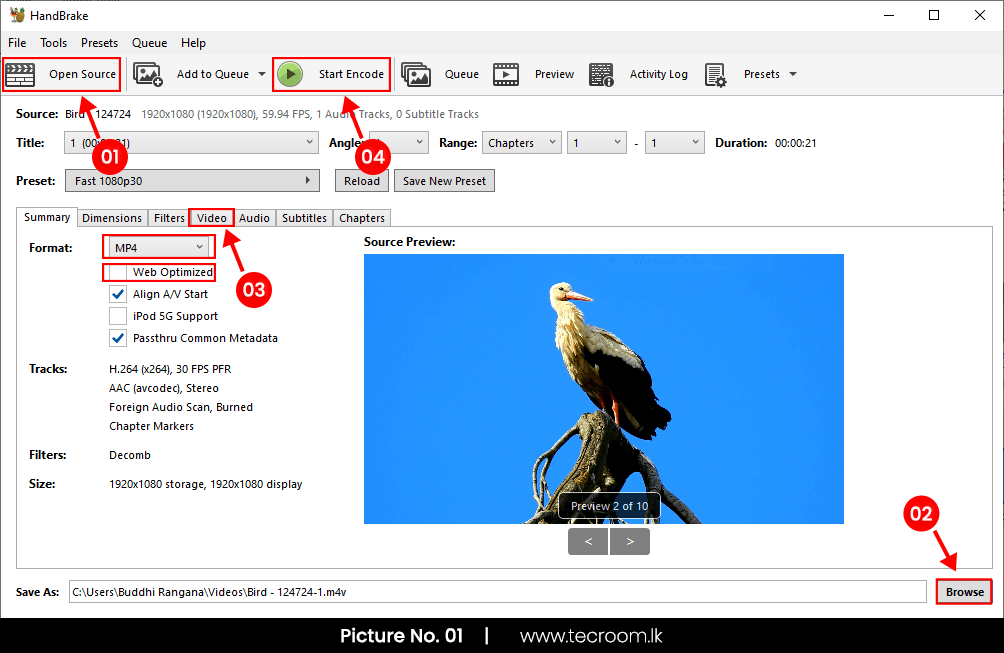Click the Save As file path field
Screen dimensions: 1004x653
400,591
